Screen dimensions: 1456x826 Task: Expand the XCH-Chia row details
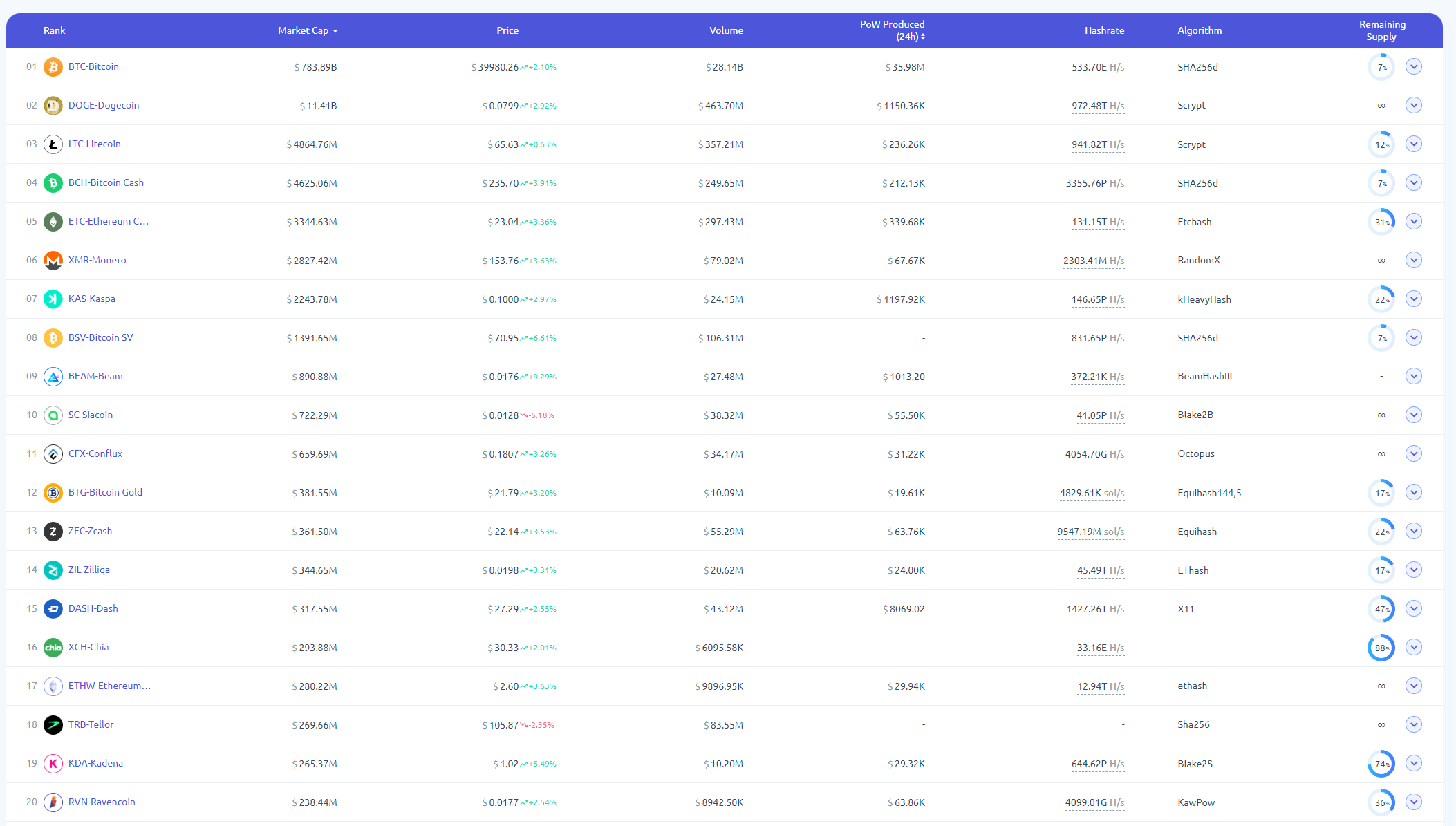[1414, 648]
